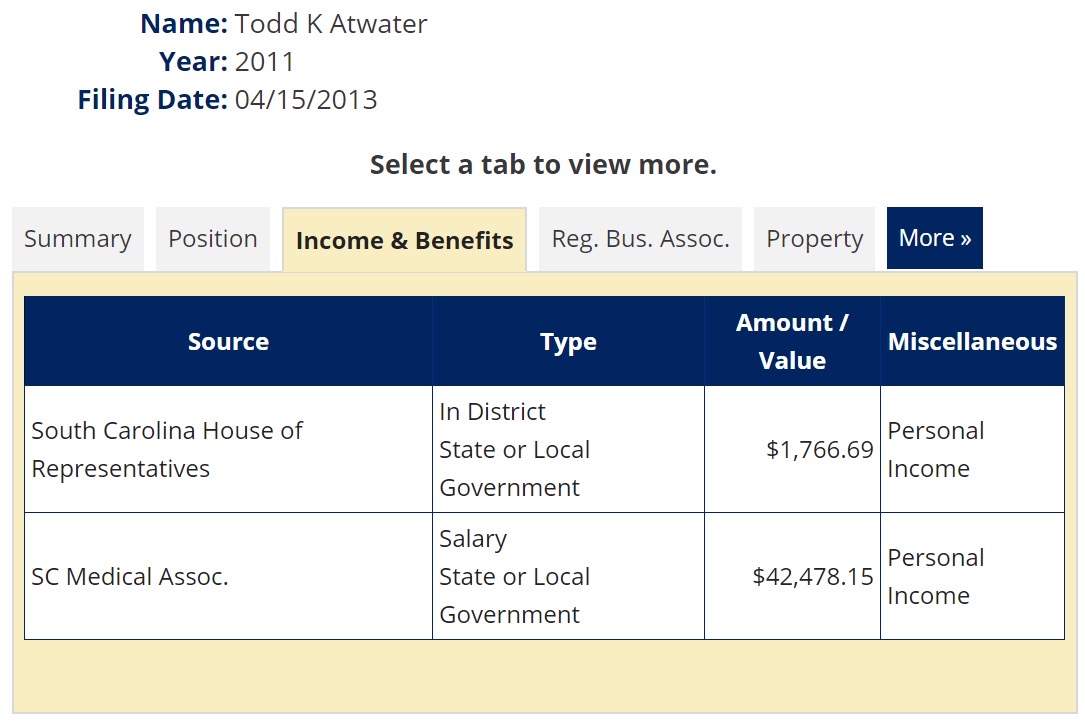Click Personal Income in the SC Medical row
1085x727 pixels.
coord(936,577)
